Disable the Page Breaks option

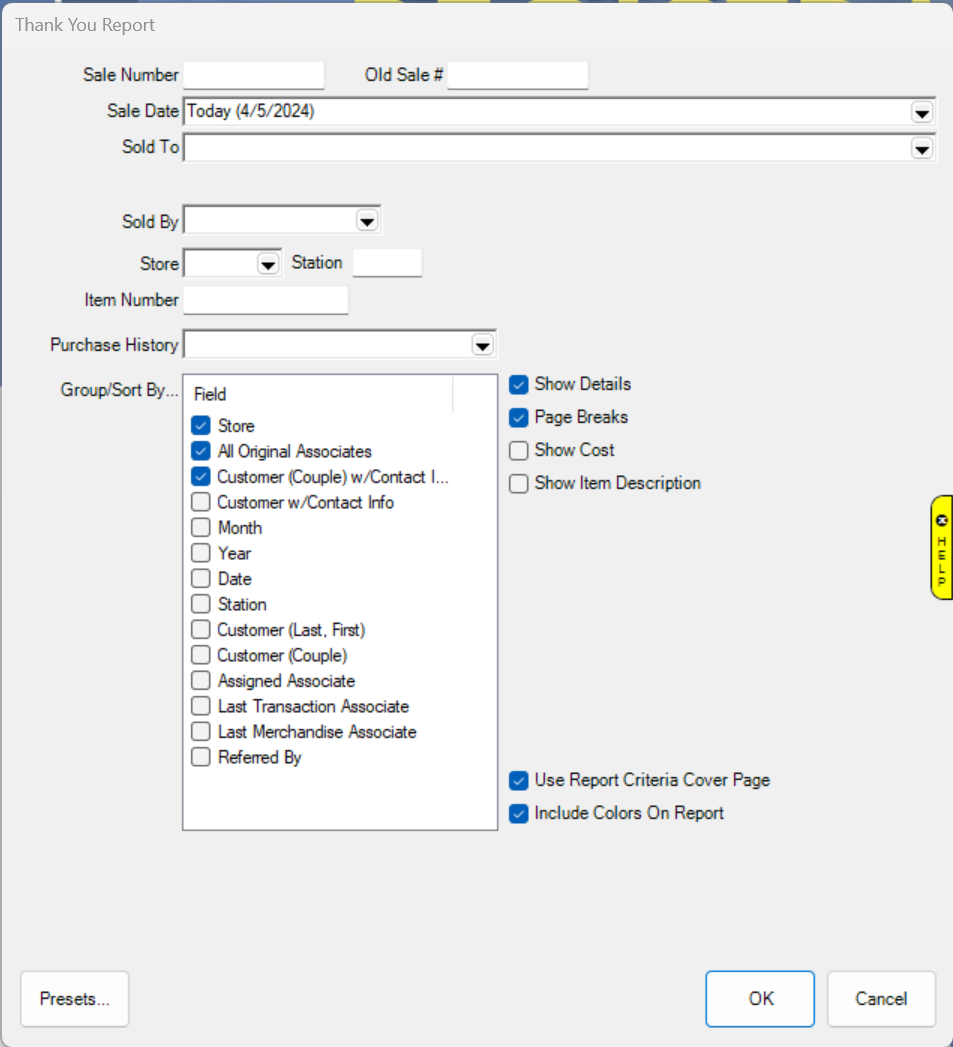pyautogui.click(x=519, y=418)
